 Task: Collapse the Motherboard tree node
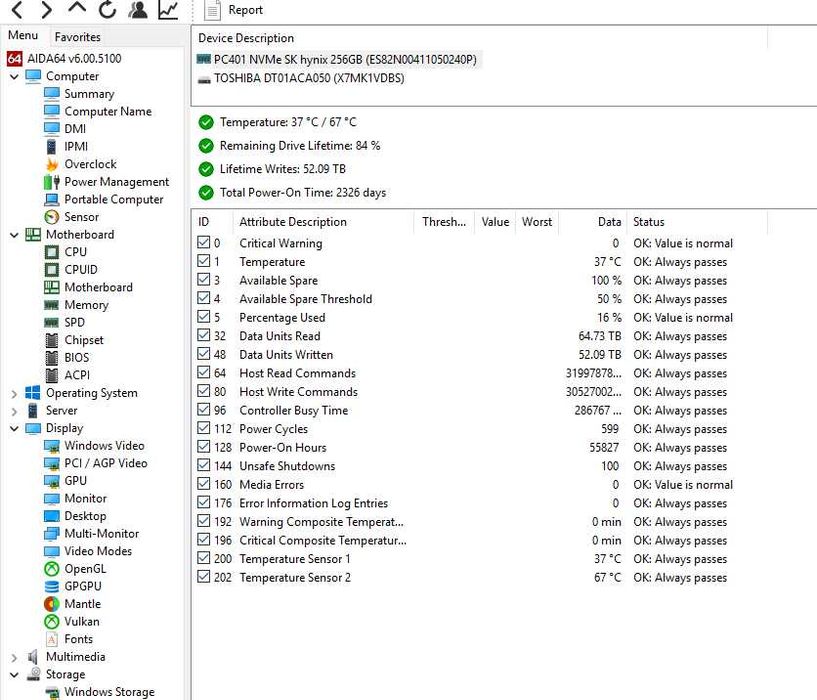click(14, 235)
